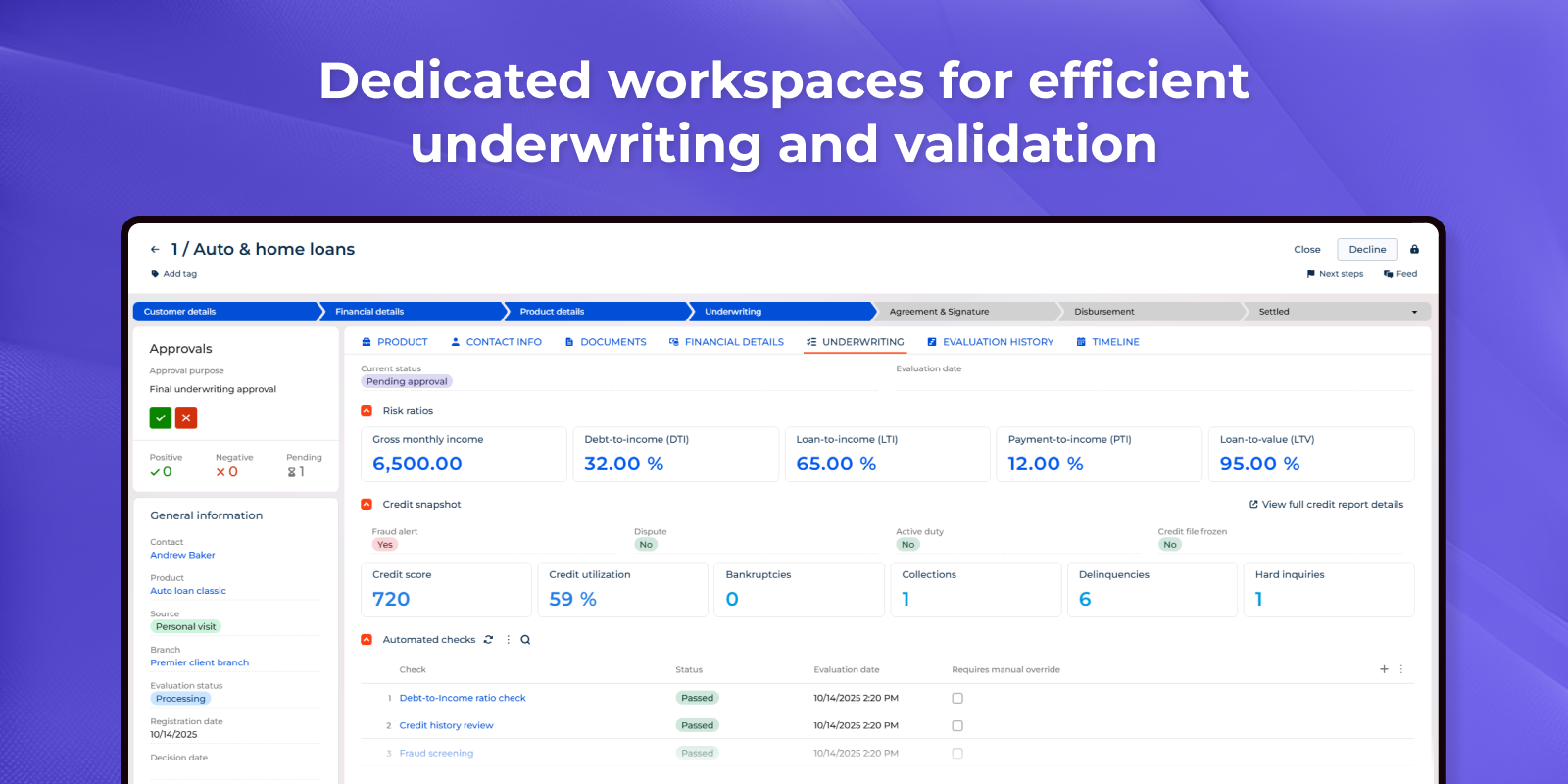Add a new check with plus icon
1568x784 pixels.
point(1384,669)
